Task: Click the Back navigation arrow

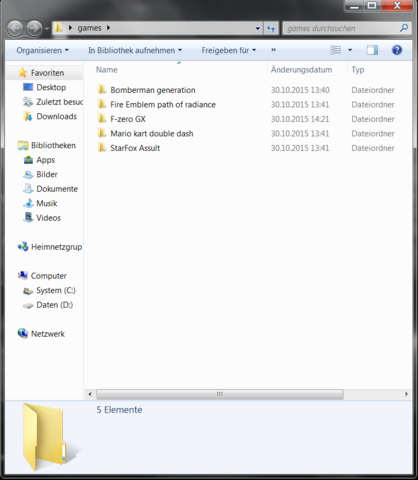Action: click(15, 28)
